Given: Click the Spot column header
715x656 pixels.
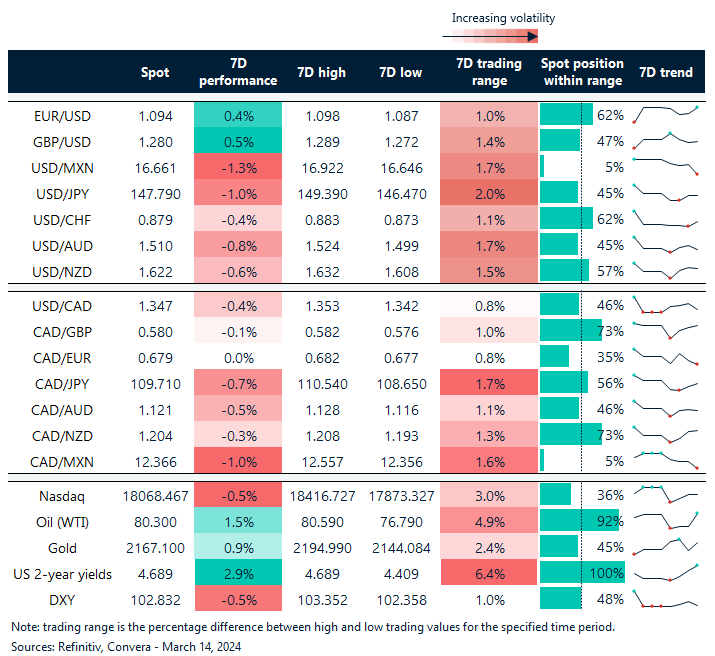Looking at the screenshot, I should pos(155,72).
